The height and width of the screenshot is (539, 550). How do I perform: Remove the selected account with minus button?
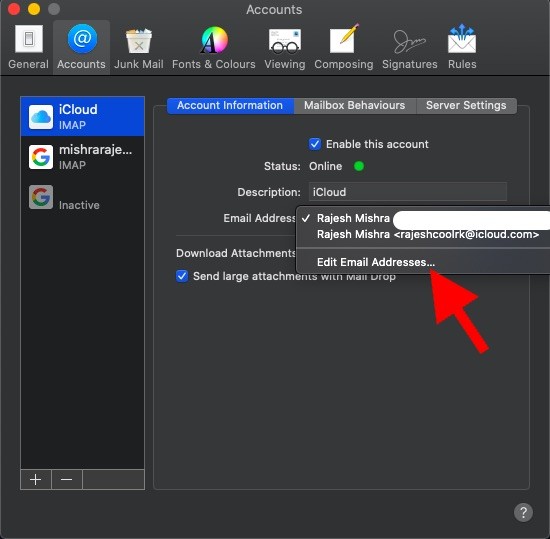67,479
